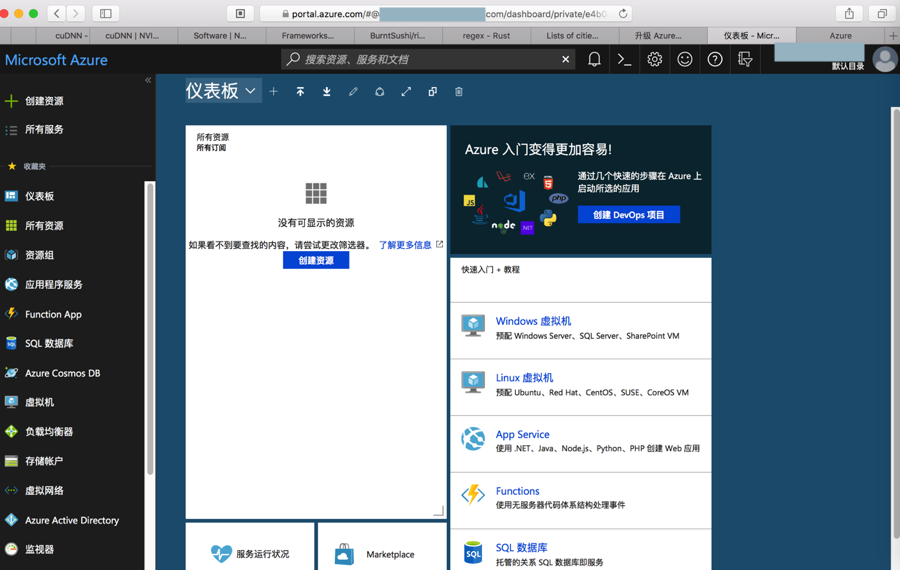Open 资源组 in the sidebar
Image resolution: width=900 pixels, height=570 pixels.
click(x=39, y=255)
